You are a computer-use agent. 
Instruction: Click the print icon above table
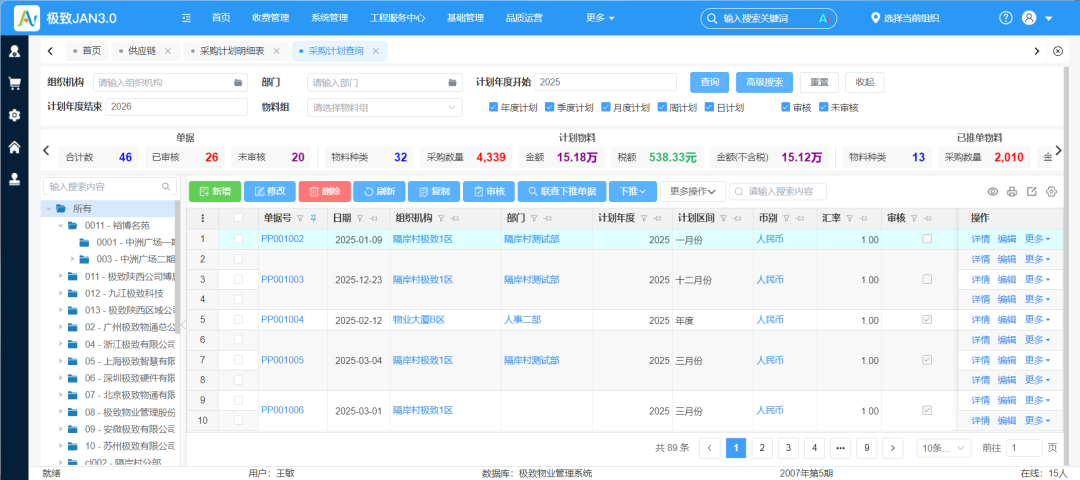pyautogui.click(x=1012, y=191)
